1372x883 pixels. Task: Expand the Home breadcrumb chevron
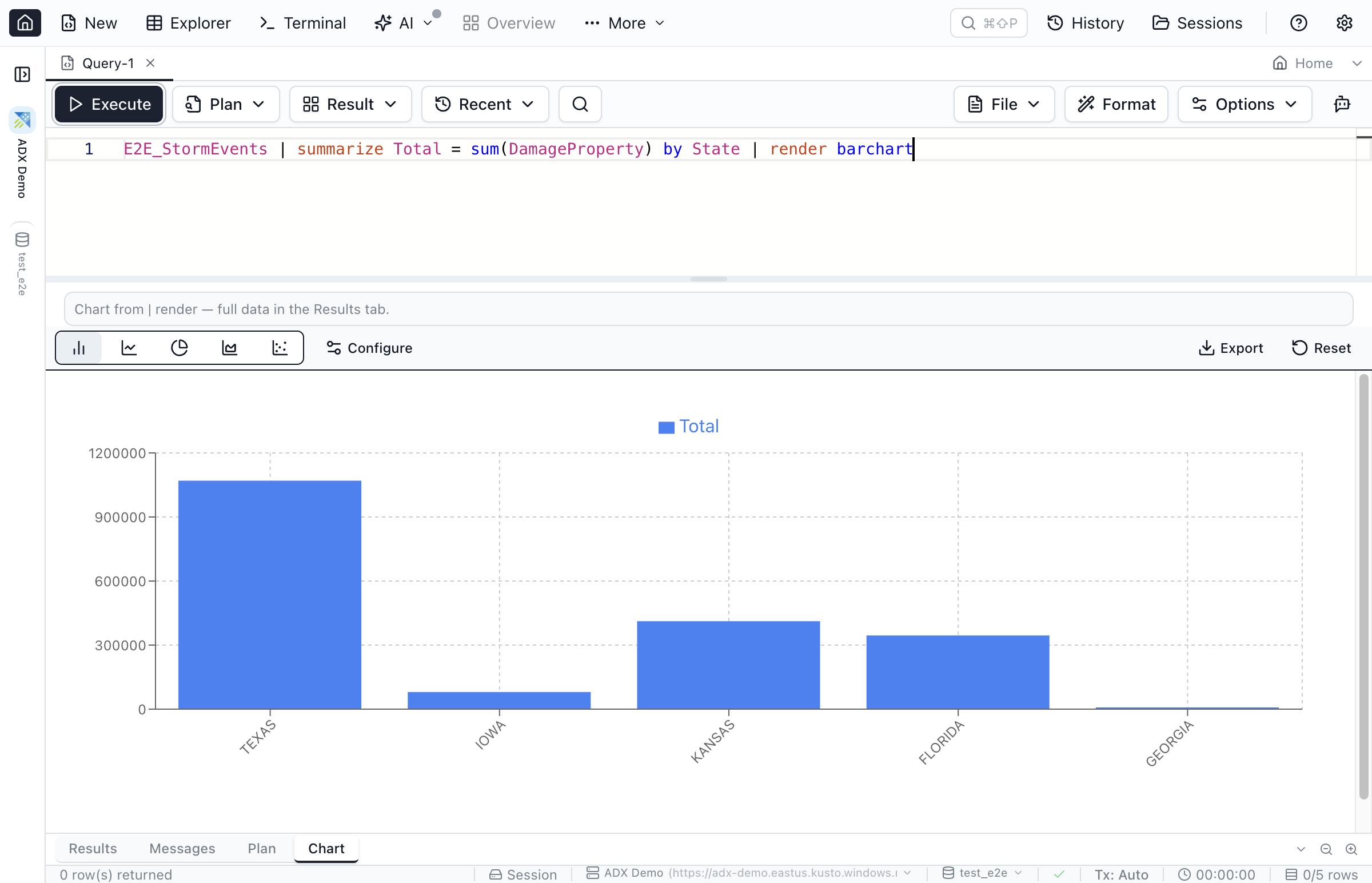[x=1357, y=63]
